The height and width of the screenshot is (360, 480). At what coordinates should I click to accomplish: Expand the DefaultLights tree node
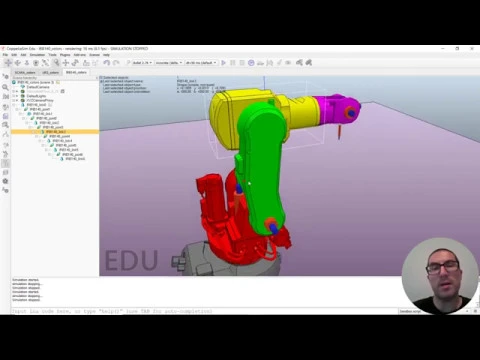[14, 96]
